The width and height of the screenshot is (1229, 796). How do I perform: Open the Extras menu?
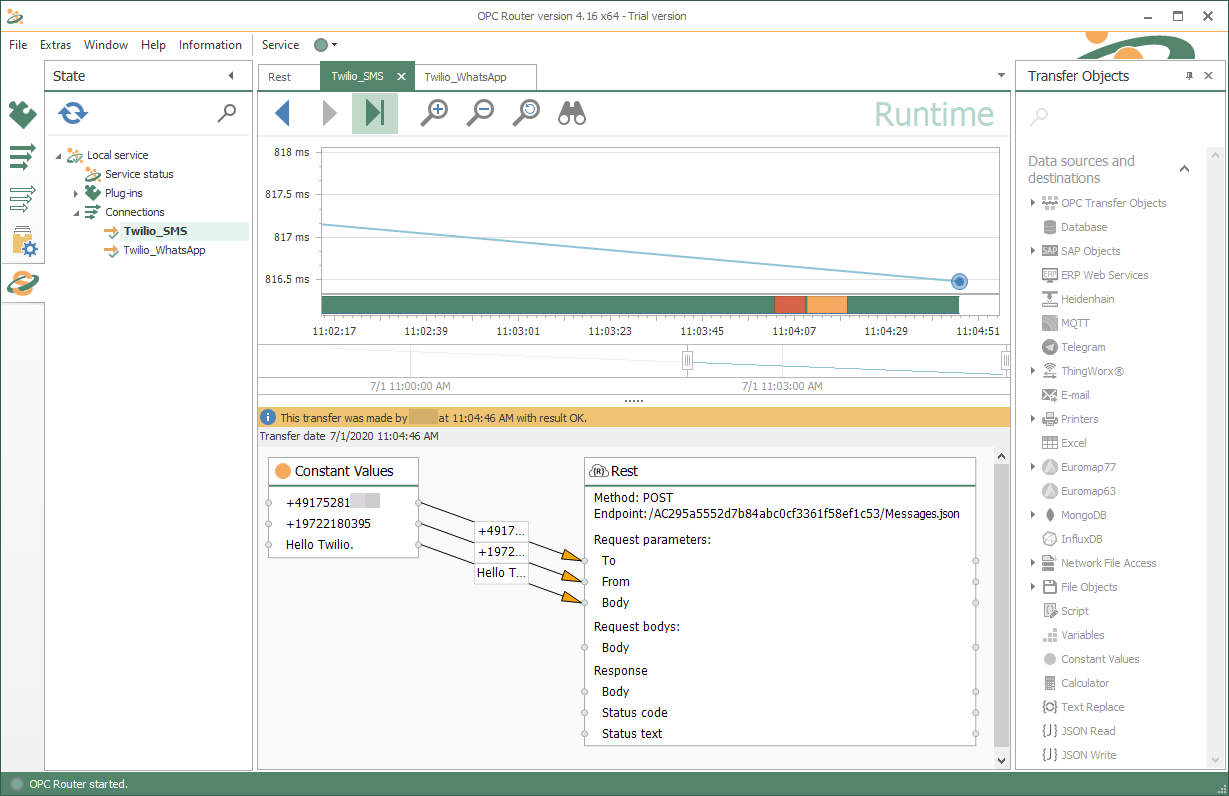pyautogui.click(x=55, y=45)
